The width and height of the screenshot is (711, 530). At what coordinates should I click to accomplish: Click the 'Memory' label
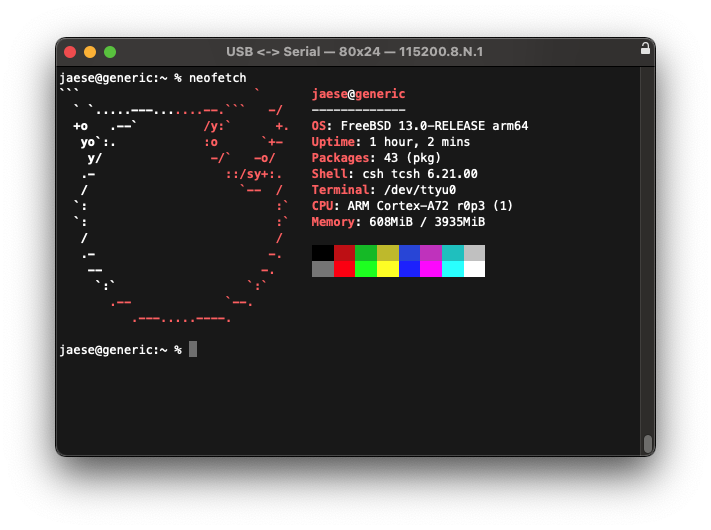pyautogui.click(x=333, y=222)
